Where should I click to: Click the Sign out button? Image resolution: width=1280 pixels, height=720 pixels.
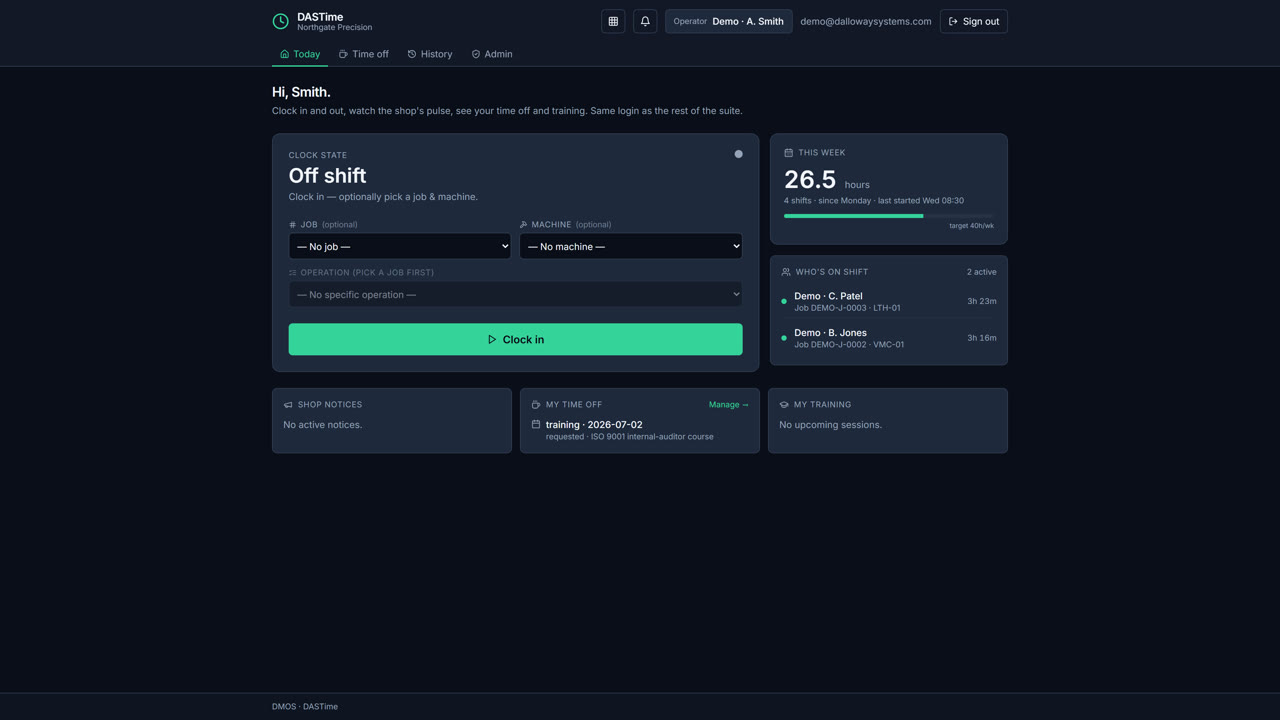pos(973,21)
